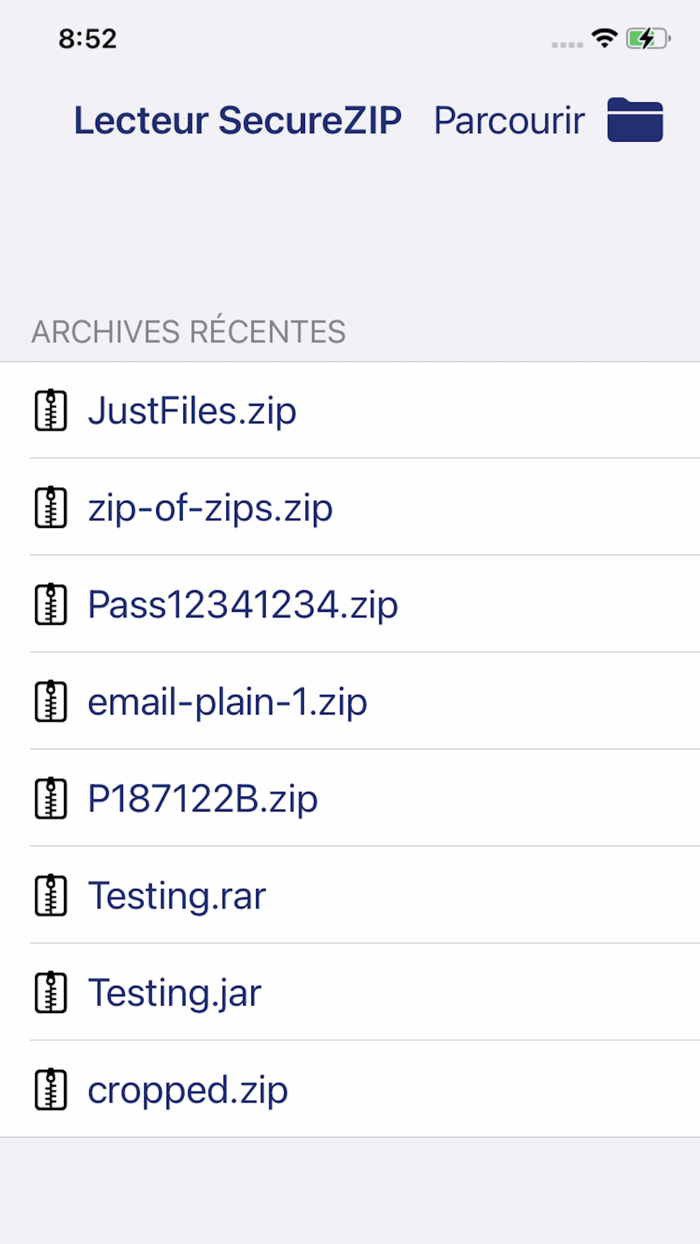The width and height of the screenshot is (700, 1244).
Task: Tap the zip icon next to P187122B.zip
Action: pos(49,798)
